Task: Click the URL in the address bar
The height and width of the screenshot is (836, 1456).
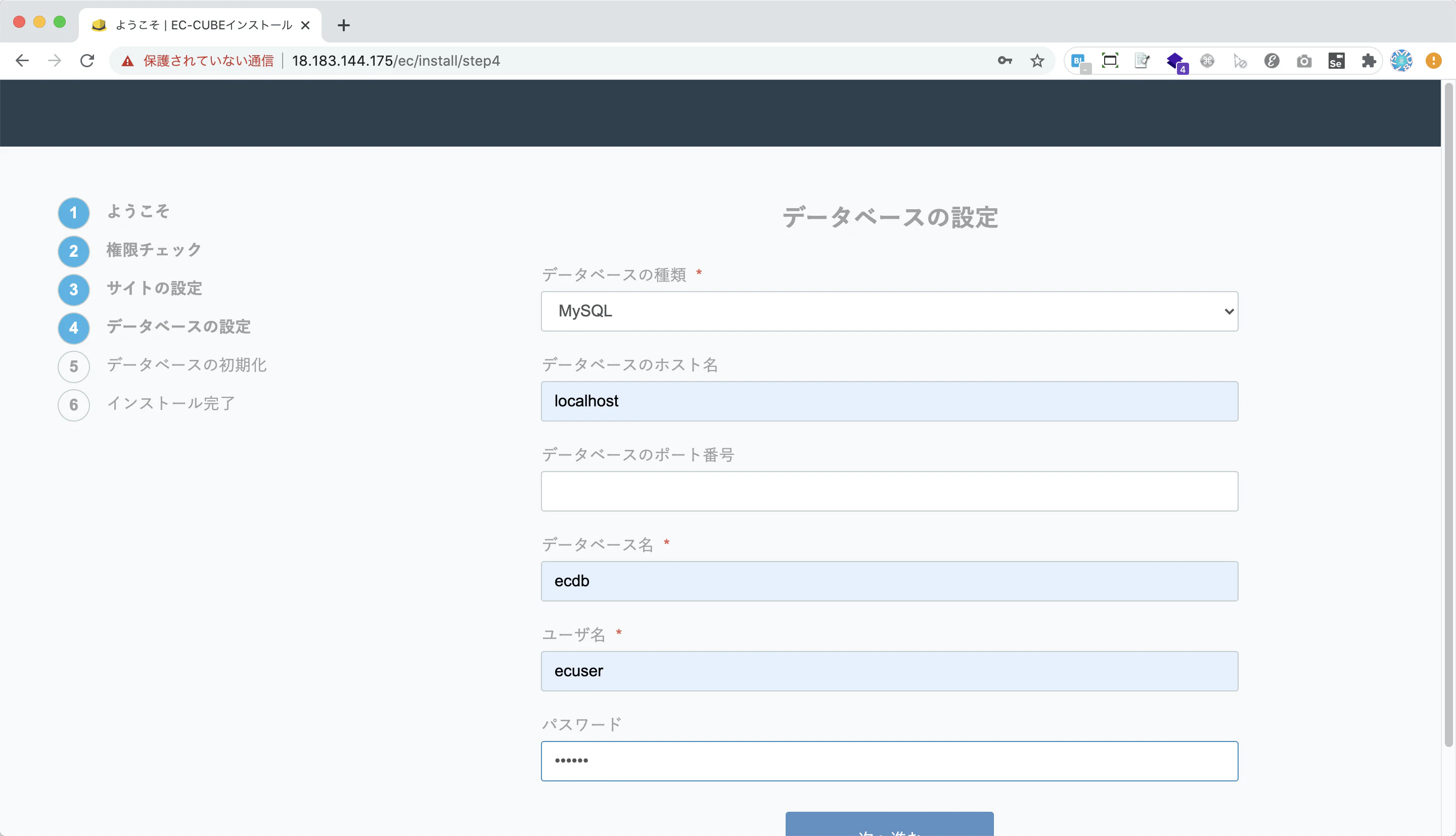Action: point(395,61)
